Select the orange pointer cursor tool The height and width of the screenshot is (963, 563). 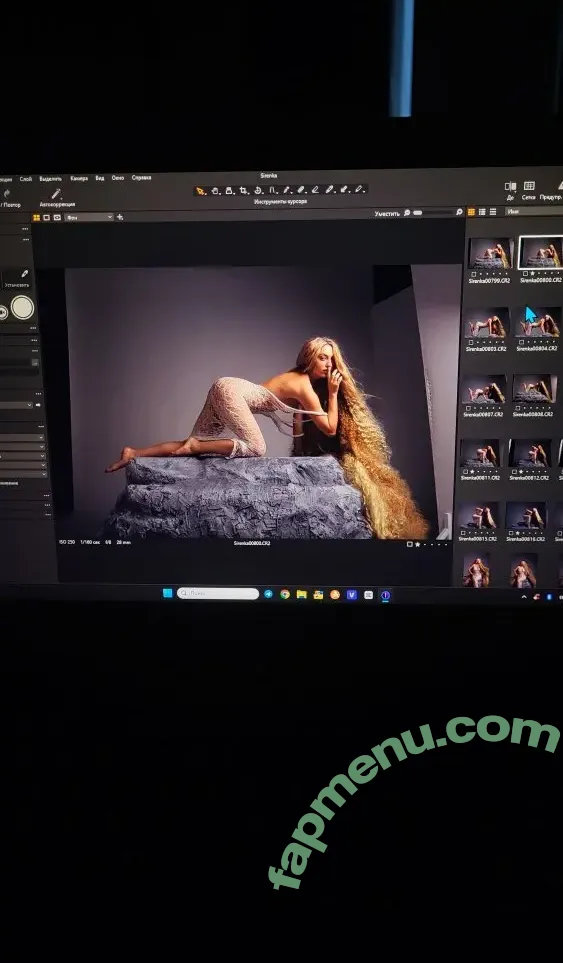(x=200, y=192)
